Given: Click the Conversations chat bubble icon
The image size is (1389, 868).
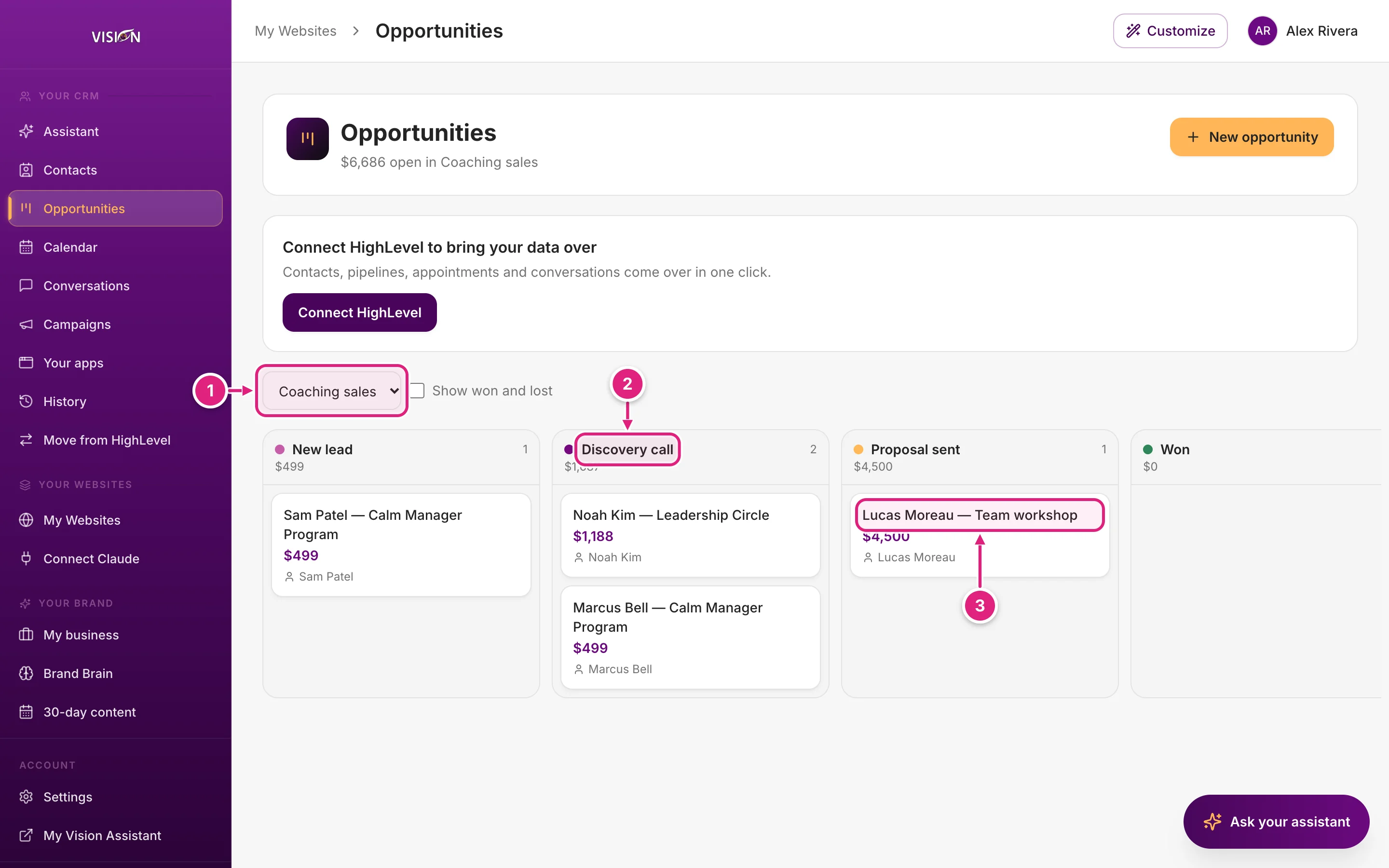Looking at the screenshot, I should click(x=26, y=285).
